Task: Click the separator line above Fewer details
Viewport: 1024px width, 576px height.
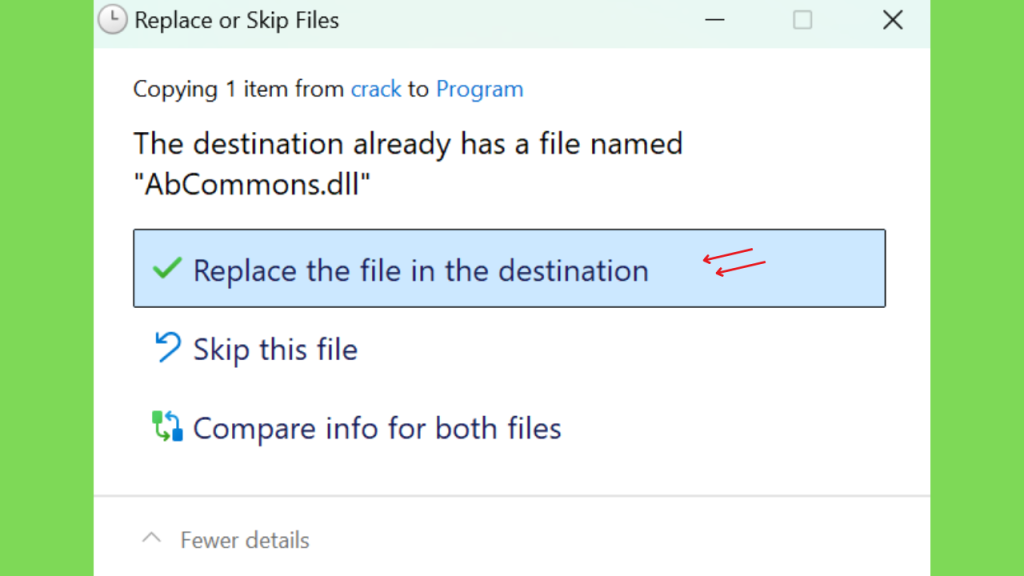Action: (512, 496)
